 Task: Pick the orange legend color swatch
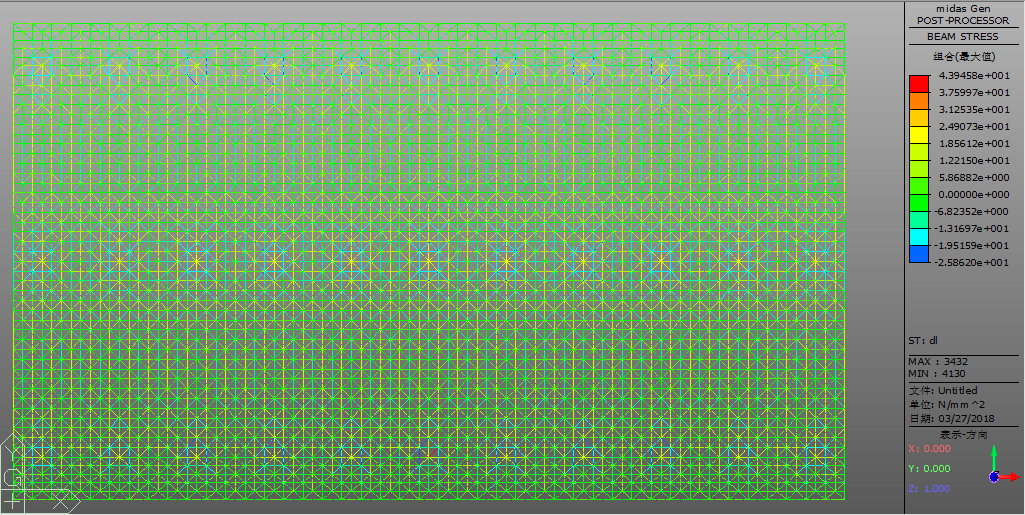pyautogui.click(x=918, y=101)
